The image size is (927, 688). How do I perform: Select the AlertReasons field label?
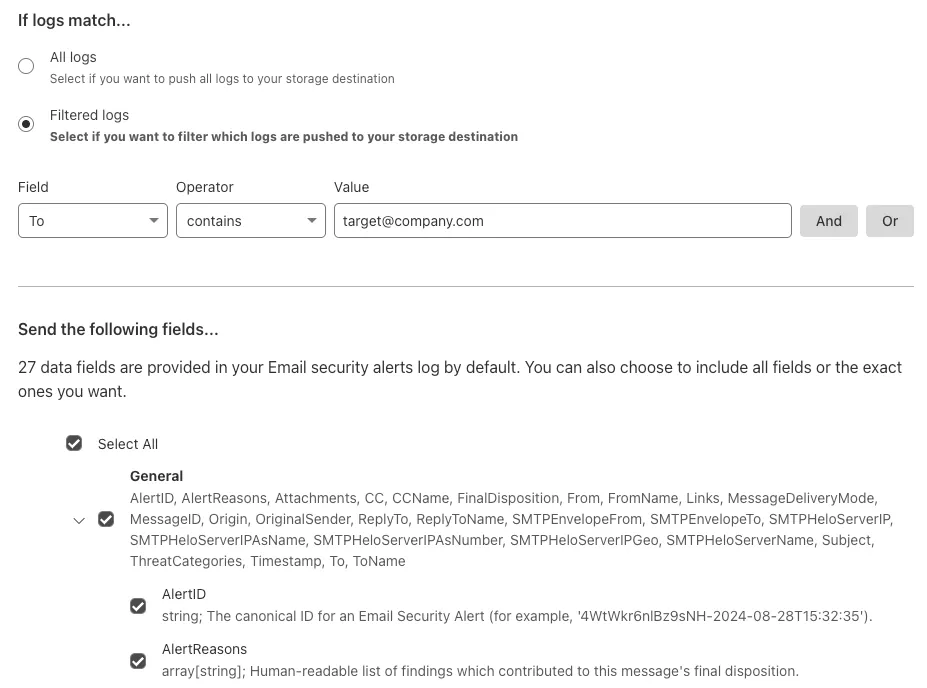(x=204, y=648)
